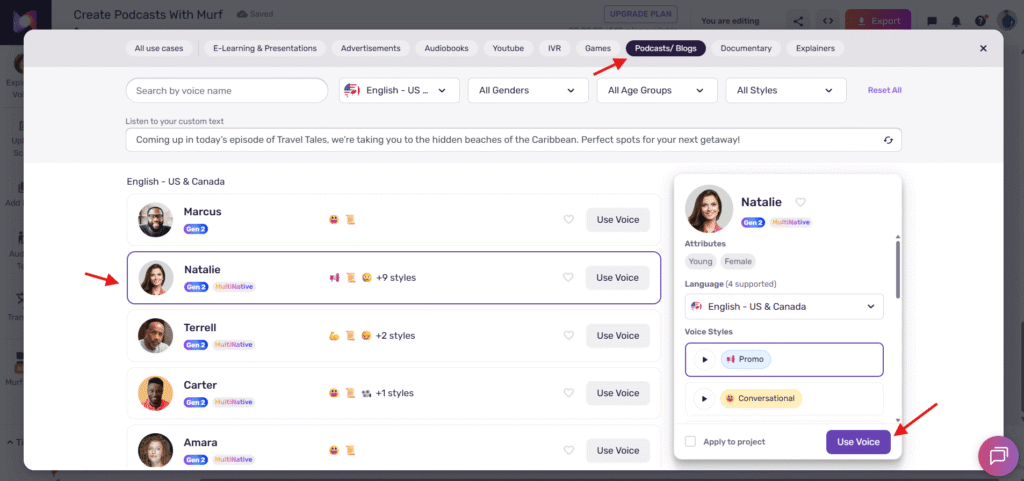Open the All Age Groups dropdown

coord(657,90)
